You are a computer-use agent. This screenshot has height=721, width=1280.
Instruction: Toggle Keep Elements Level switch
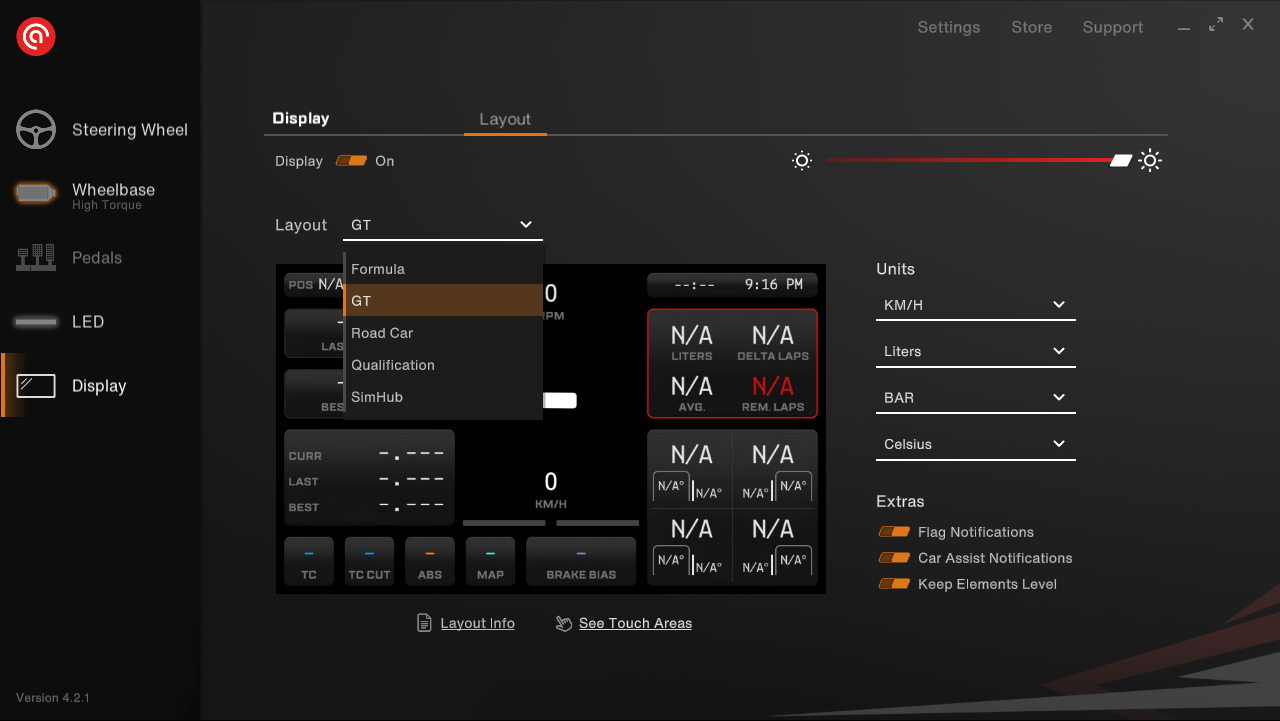[894, 584]
